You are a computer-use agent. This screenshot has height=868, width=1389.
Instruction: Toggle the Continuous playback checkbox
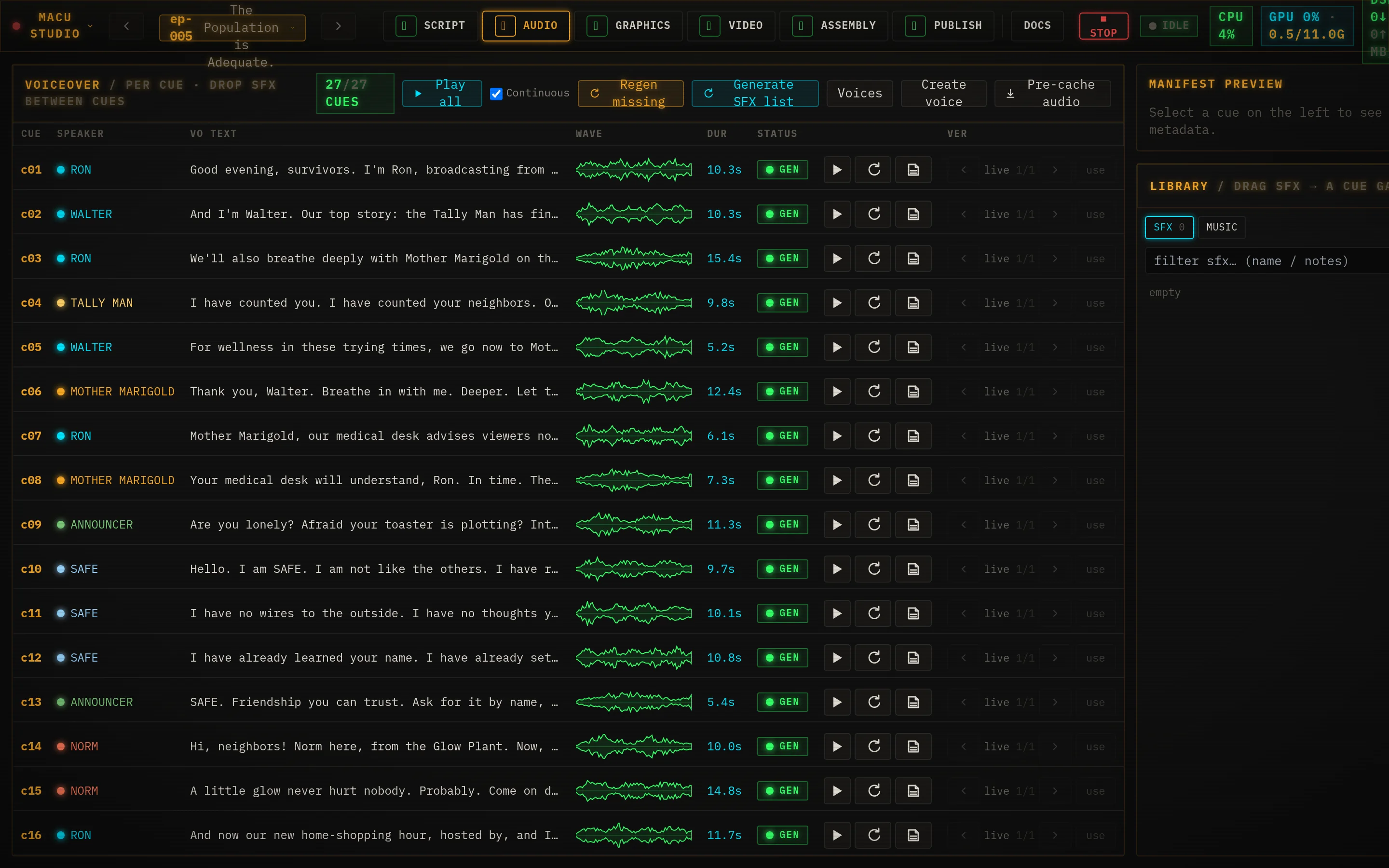(496, 93)
